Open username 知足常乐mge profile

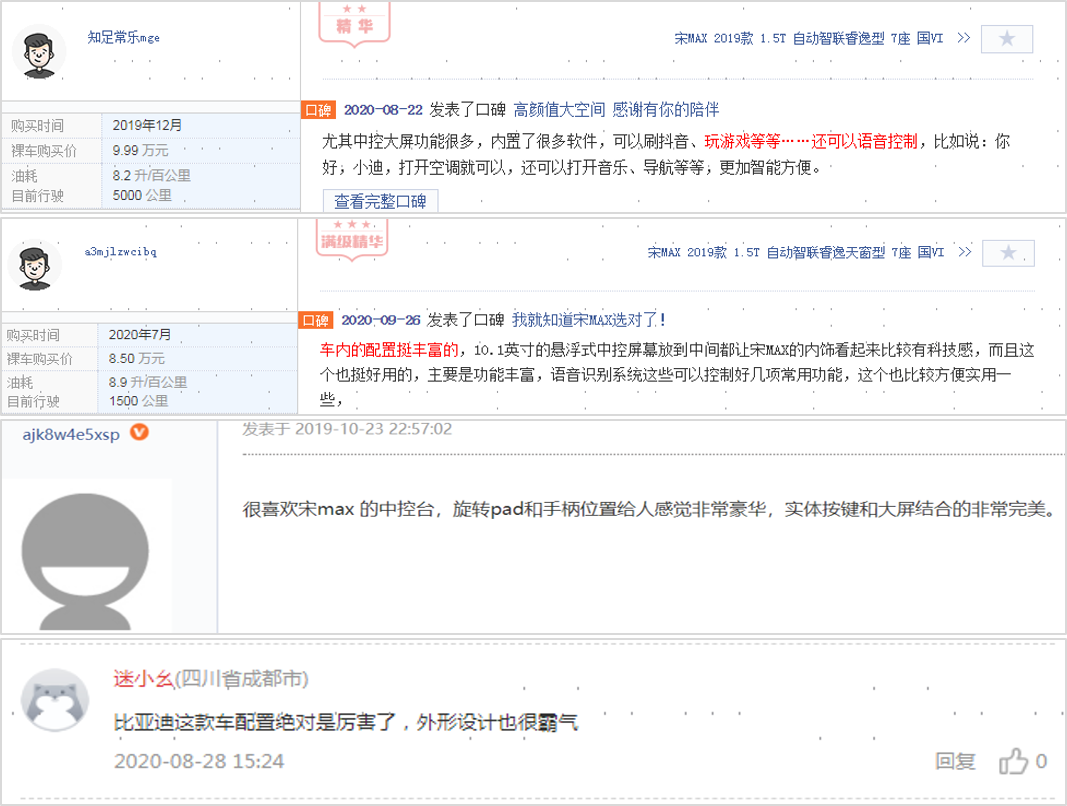123,37
